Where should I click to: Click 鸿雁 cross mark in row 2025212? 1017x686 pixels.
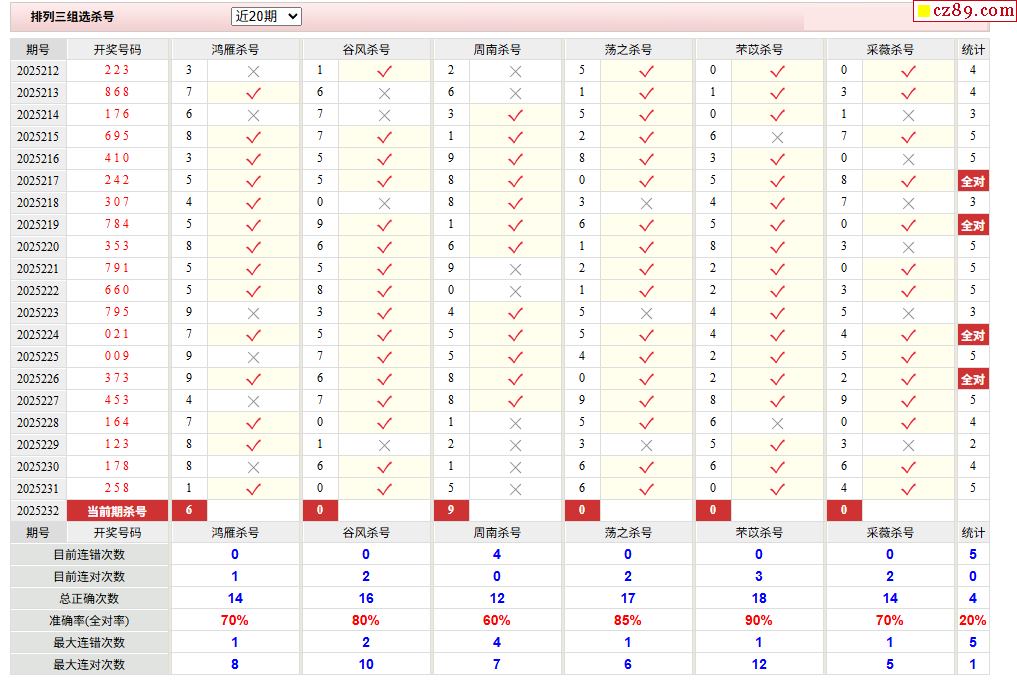(254, 71)
